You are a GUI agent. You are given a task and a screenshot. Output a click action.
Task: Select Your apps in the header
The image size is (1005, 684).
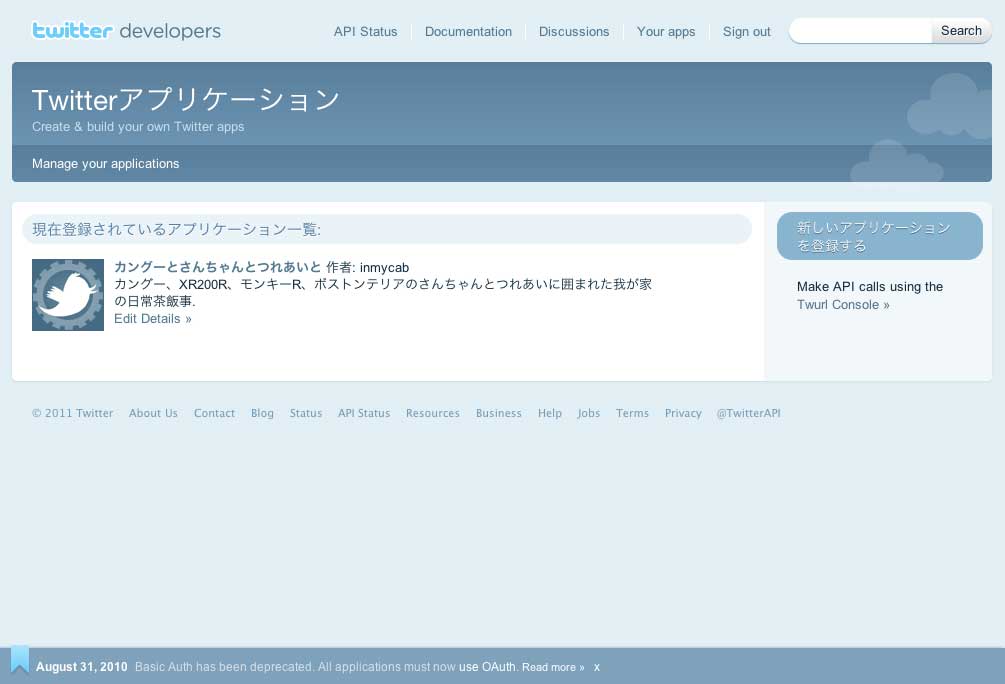(x=666, y=32)
